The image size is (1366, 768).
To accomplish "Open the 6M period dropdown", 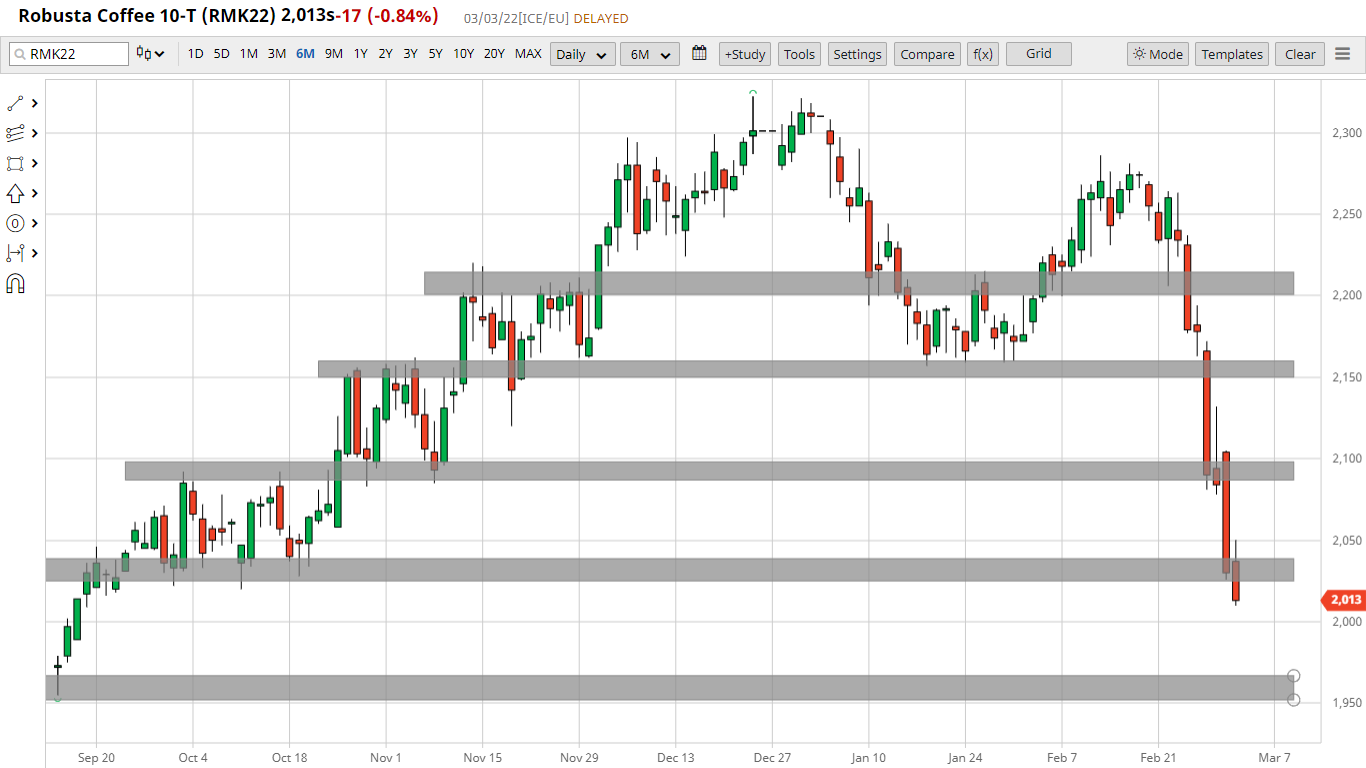I will tap(650, 54).
